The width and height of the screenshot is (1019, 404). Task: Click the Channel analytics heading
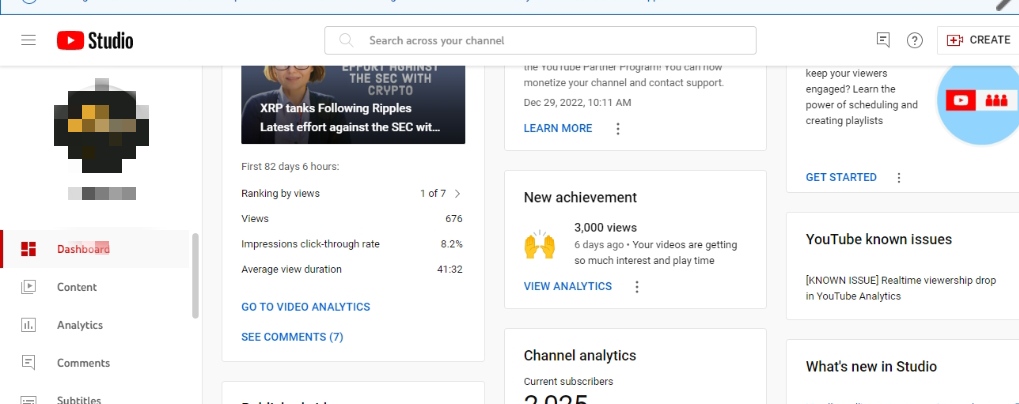click(580, 356)
